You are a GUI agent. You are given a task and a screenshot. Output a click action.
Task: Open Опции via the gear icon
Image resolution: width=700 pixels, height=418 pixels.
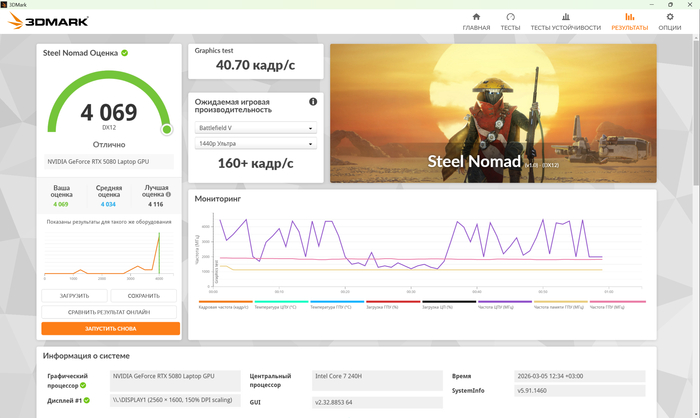pyautogui.click(x=670, y=17)
